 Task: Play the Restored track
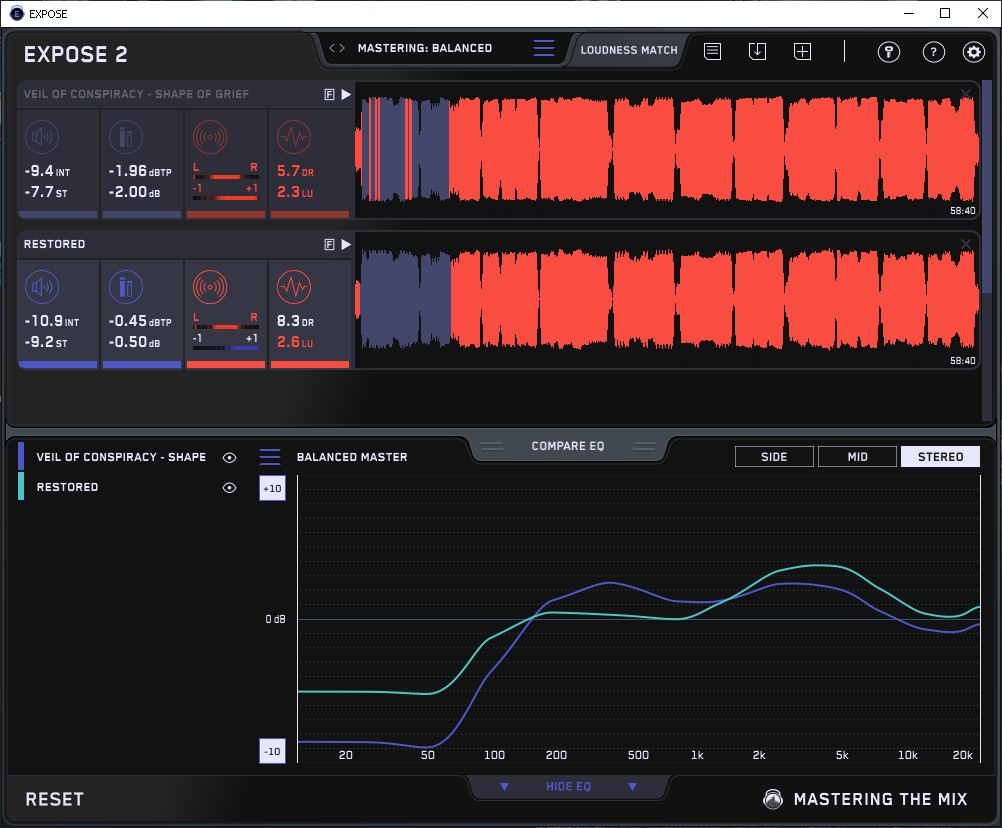coord(346,244)
